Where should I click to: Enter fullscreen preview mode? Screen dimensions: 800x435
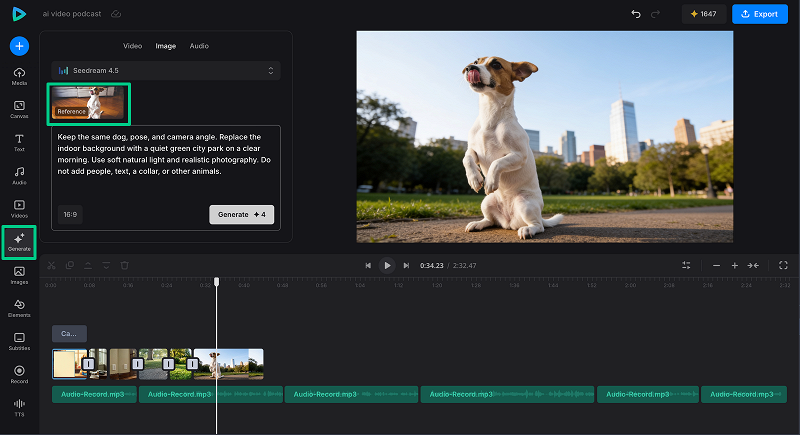(x=783, y=265)
